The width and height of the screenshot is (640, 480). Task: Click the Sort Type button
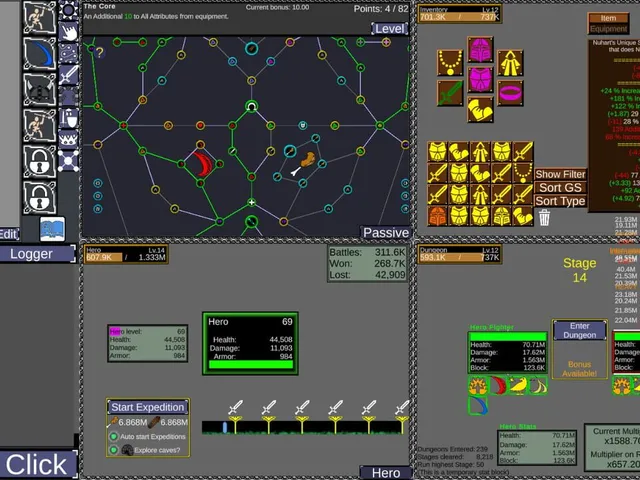[x=560, y=201]
